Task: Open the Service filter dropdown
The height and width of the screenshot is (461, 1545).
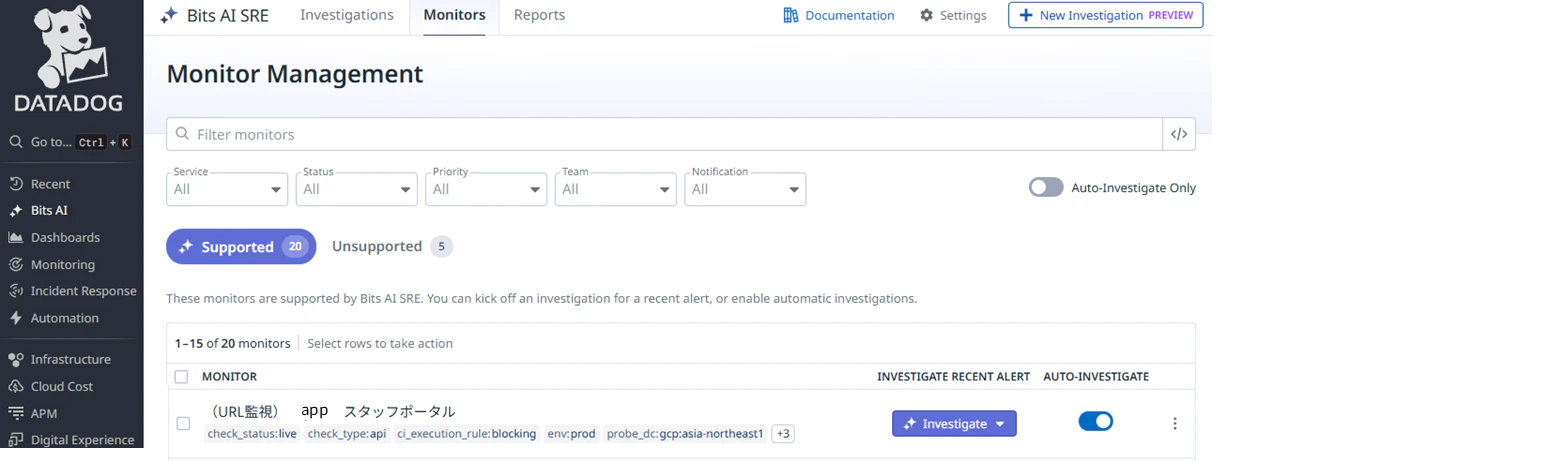Action: [x=227, y=189]
